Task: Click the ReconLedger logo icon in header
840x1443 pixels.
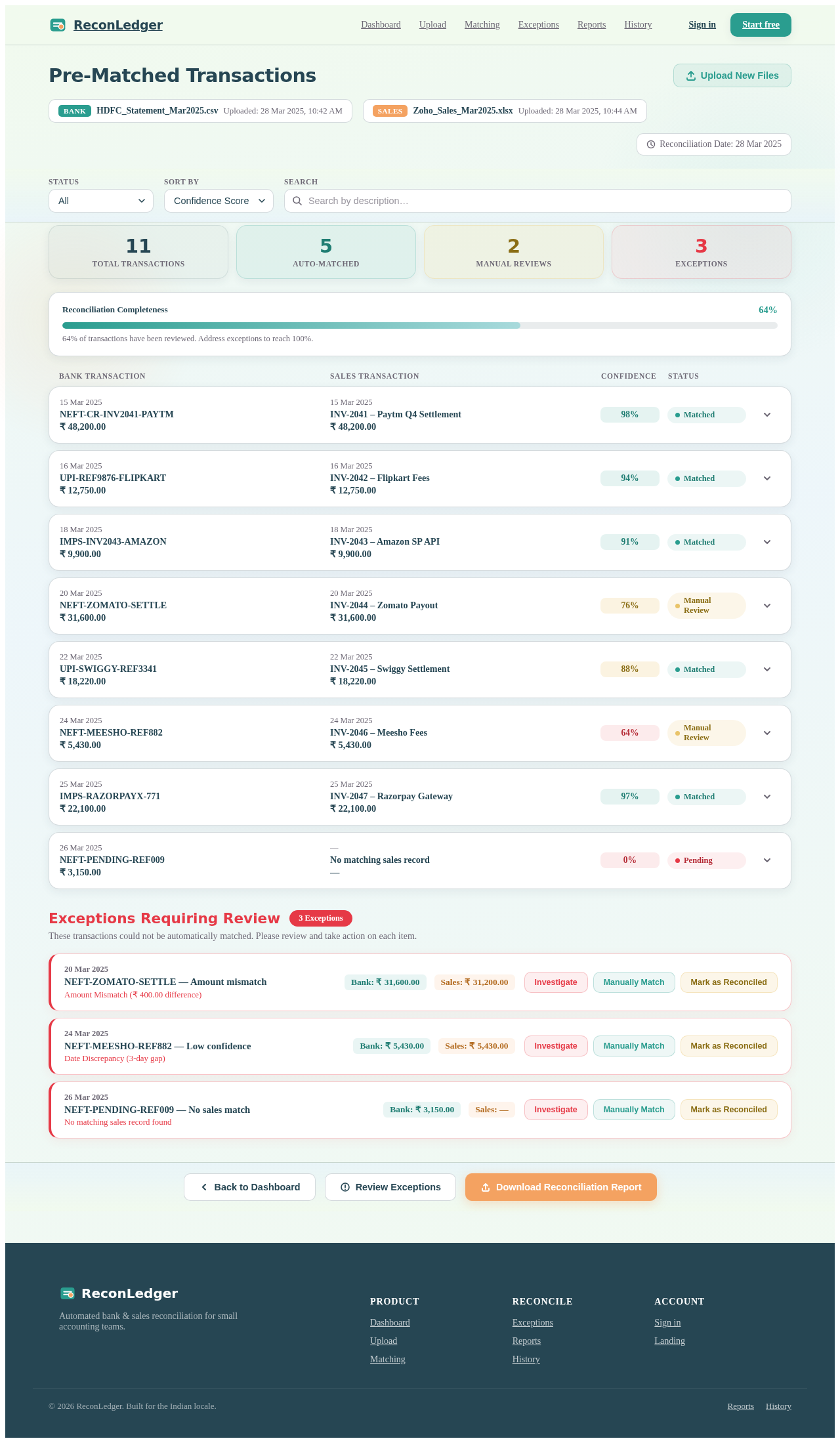Action: click(58, 25)
